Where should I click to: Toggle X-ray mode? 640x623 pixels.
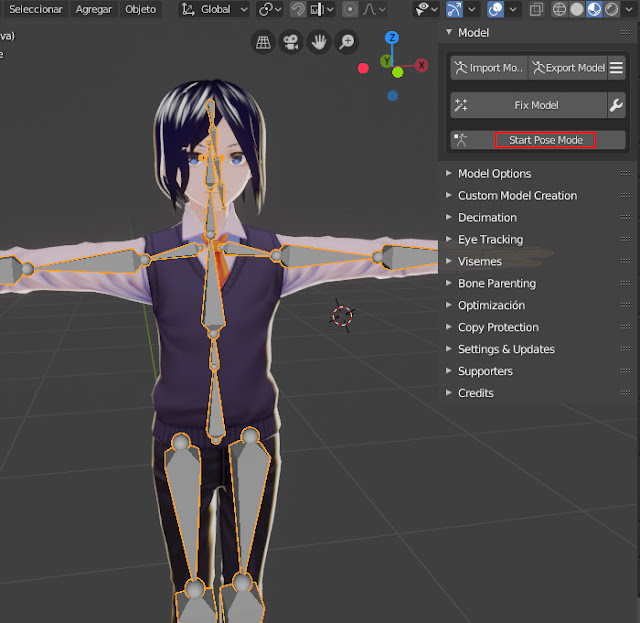[536, 9]
